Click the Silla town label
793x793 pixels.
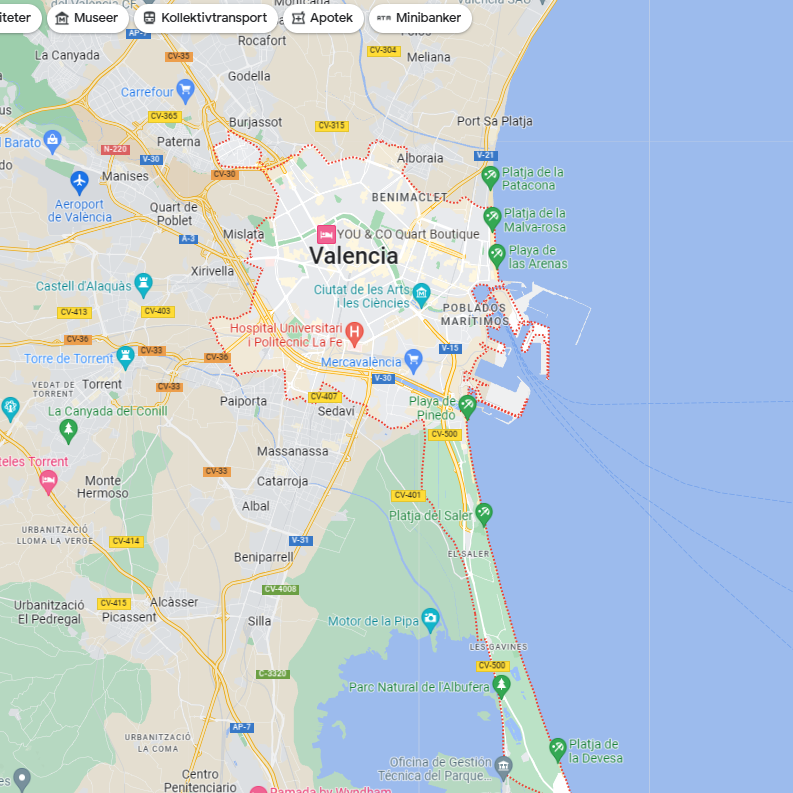tap(259, 621)
